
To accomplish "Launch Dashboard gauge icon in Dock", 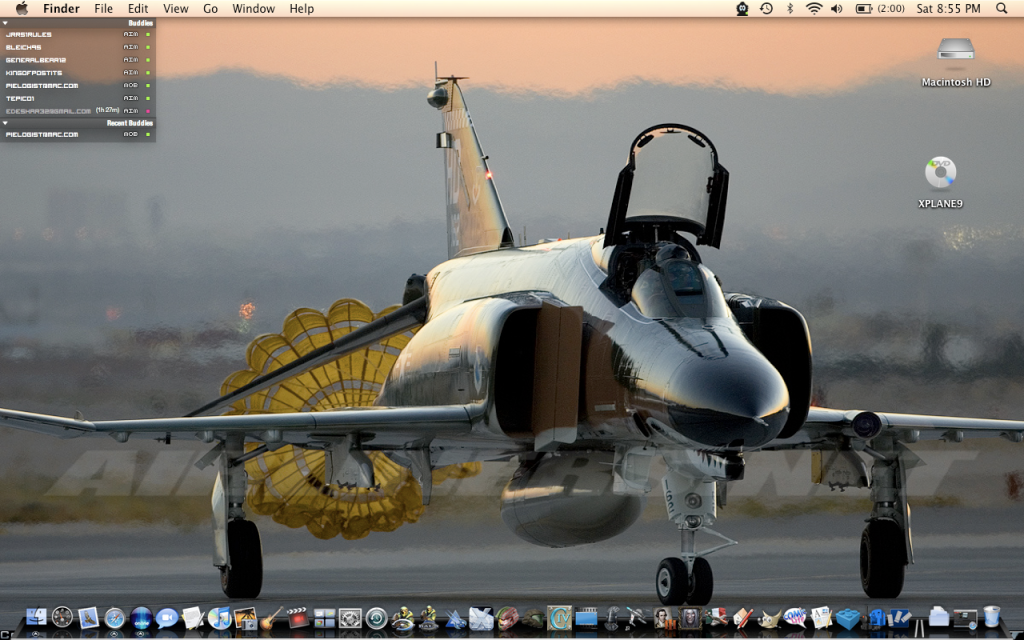I will click(62, 617).
